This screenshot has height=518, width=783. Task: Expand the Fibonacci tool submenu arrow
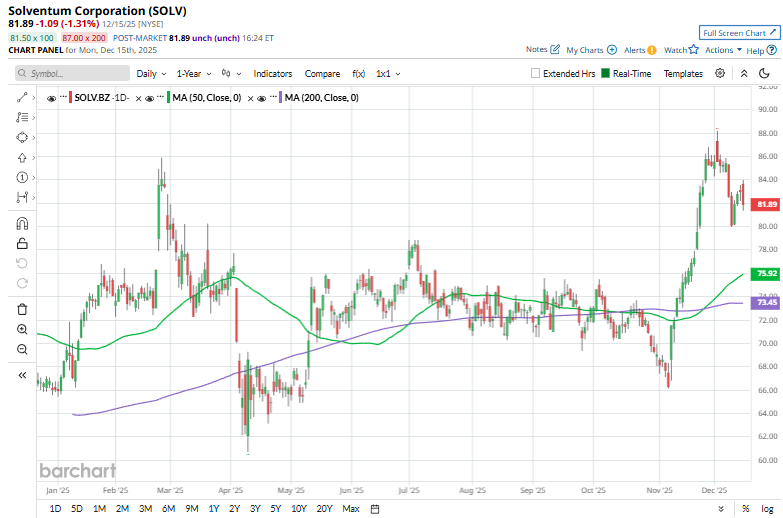[x=33, y=118]
